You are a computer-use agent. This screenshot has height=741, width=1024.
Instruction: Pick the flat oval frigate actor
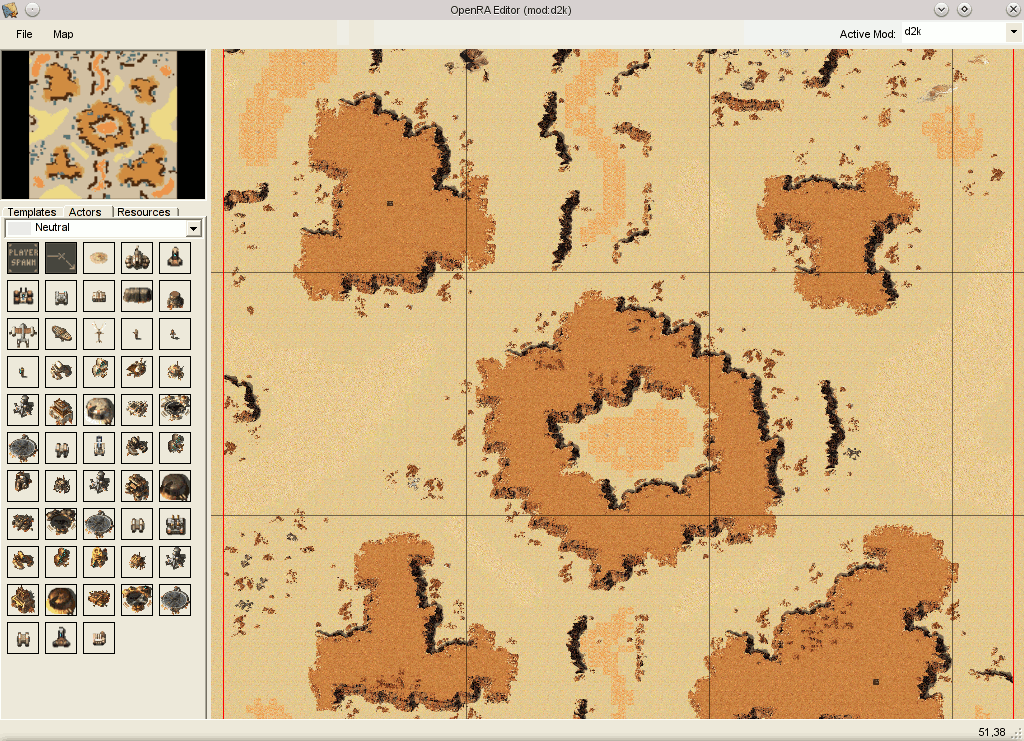pyautogui.click(x=61, y=334)
